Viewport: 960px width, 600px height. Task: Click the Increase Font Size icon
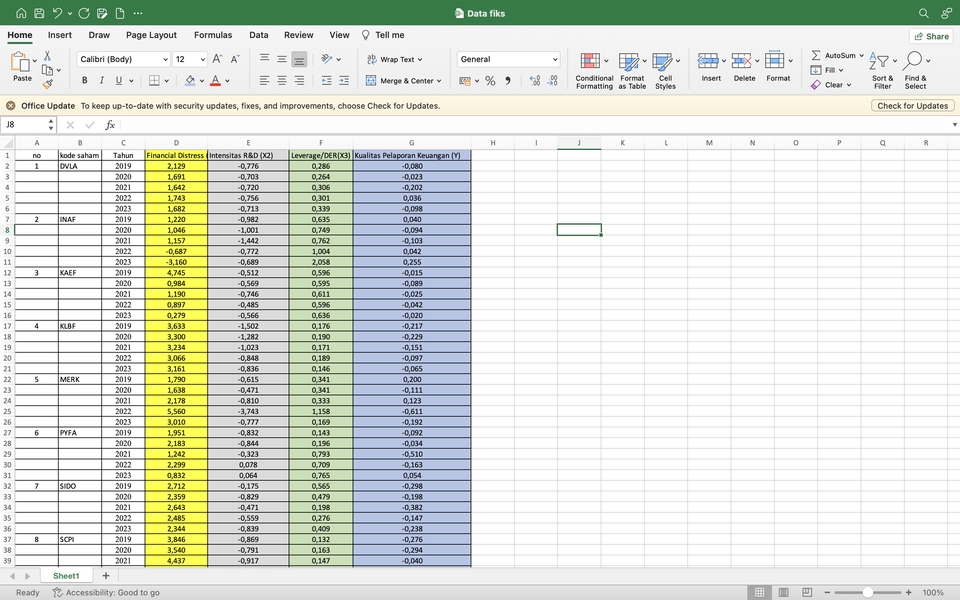219,59
